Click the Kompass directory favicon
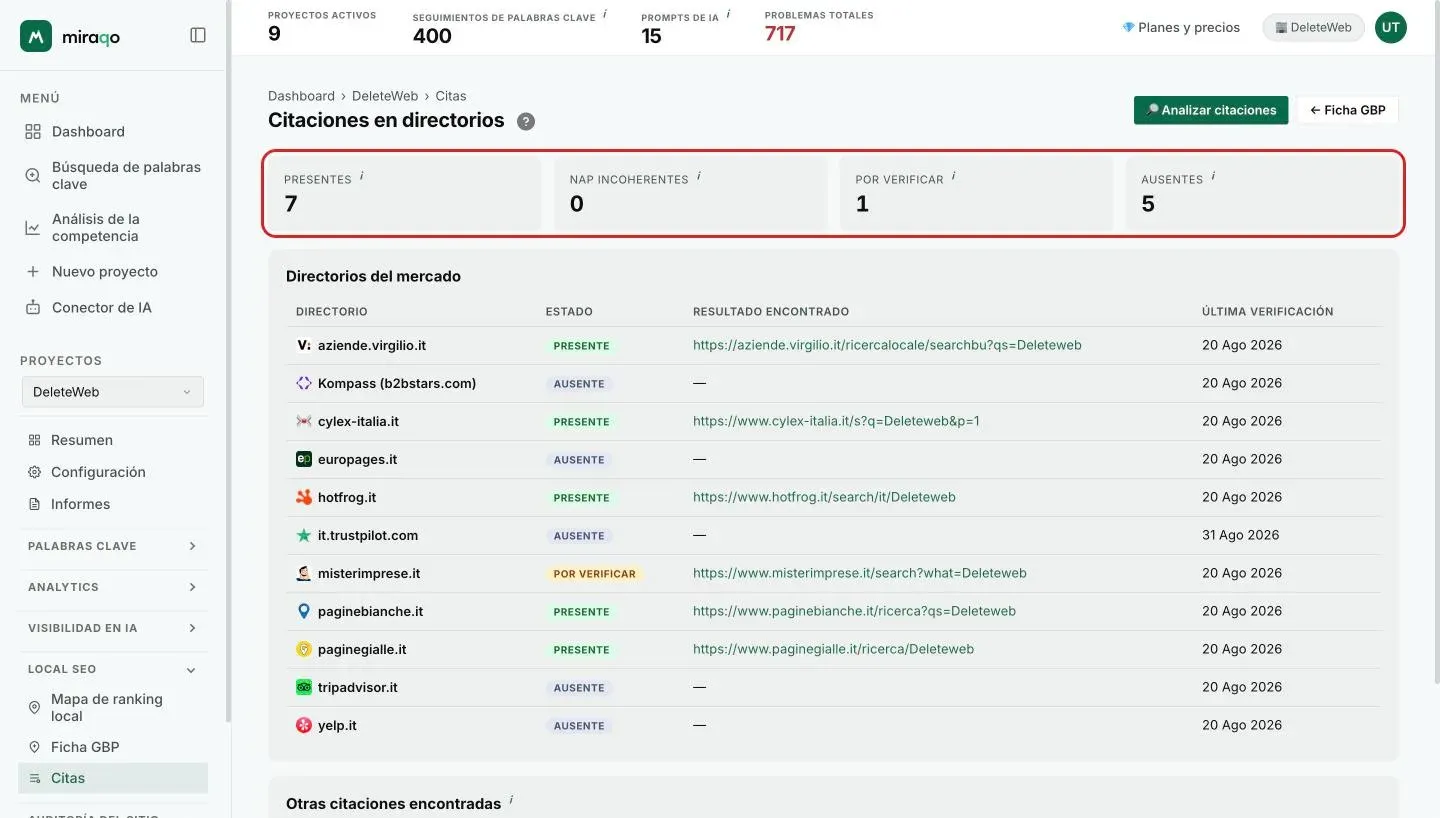 click(x=304, y=383)
